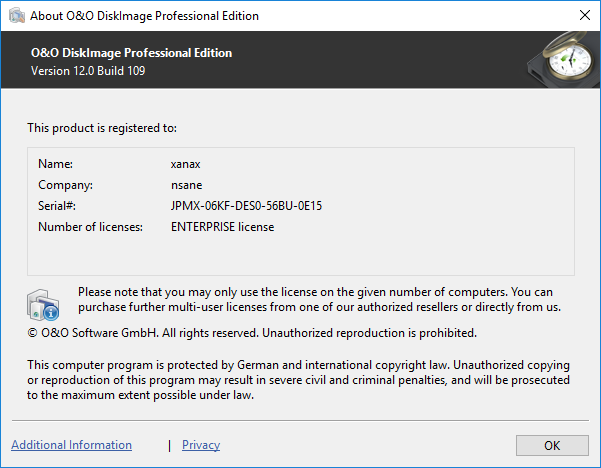The width and height of the screenshot is (601, 468).
Task: Click the O&O Software GmbH copyright line
Action: tap(252, 332)
